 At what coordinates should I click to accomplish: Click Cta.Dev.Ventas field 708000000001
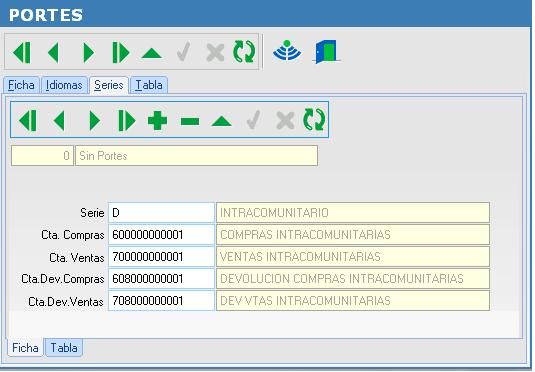161,301
